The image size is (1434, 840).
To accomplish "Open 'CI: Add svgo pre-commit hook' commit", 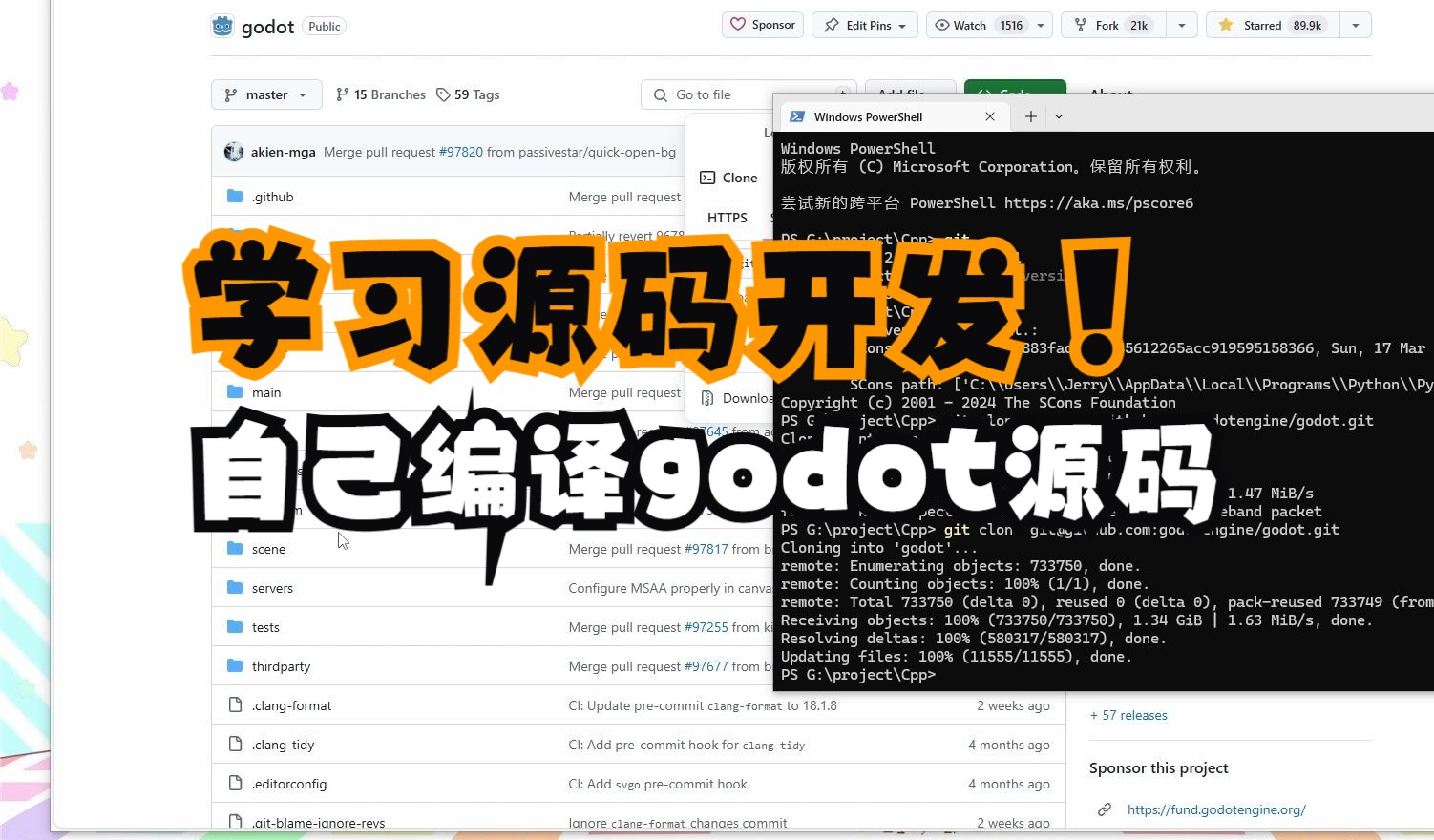I will [658, 784].
